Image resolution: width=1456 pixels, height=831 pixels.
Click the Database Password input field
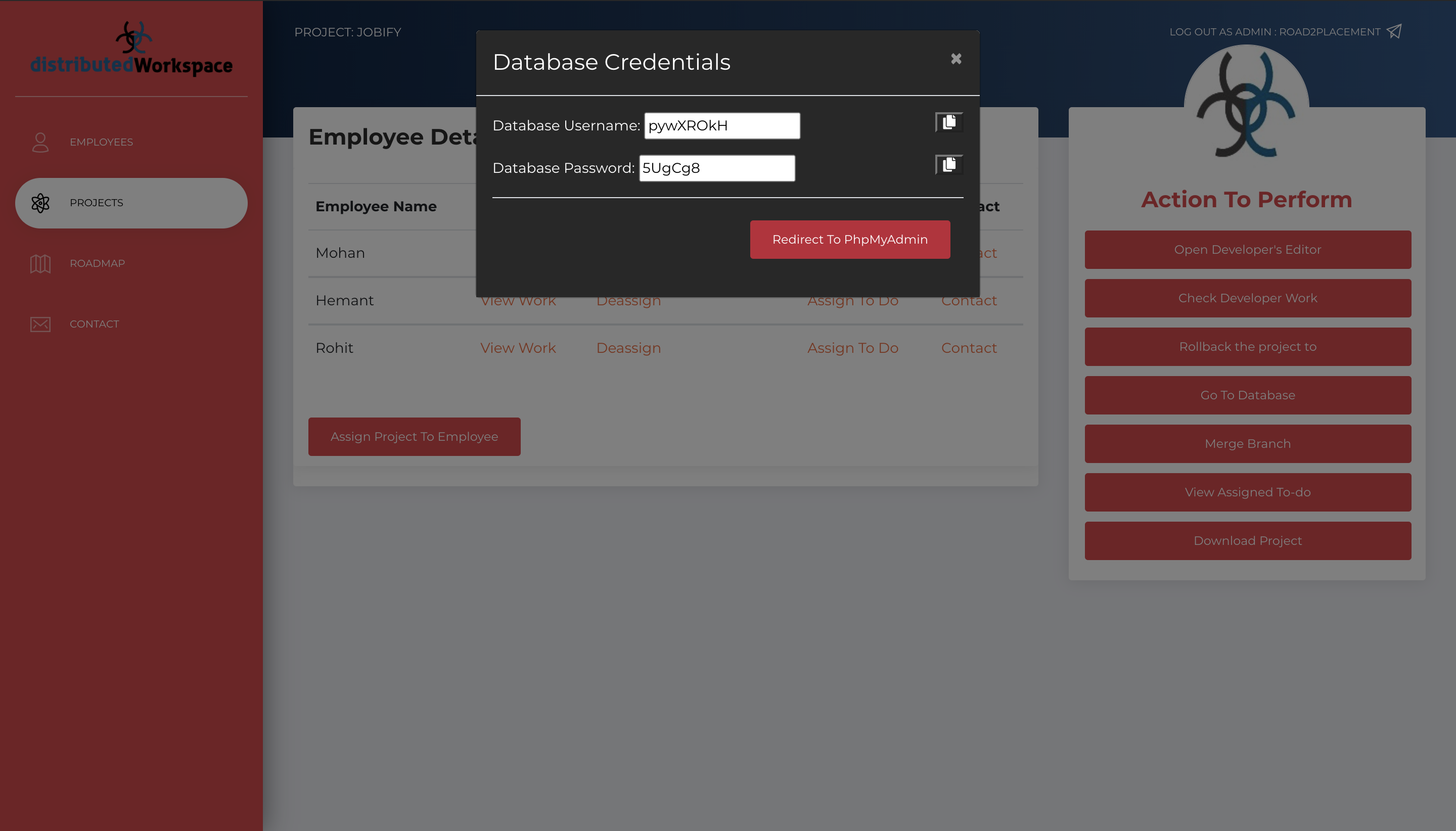point(717,168)
